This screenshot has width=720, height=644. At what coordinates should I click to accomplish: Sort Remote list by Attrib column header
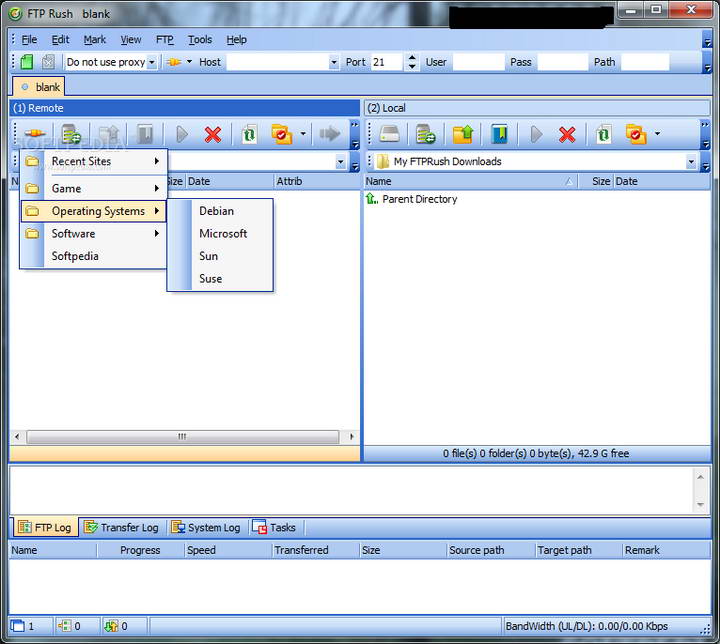click(317, 181)
